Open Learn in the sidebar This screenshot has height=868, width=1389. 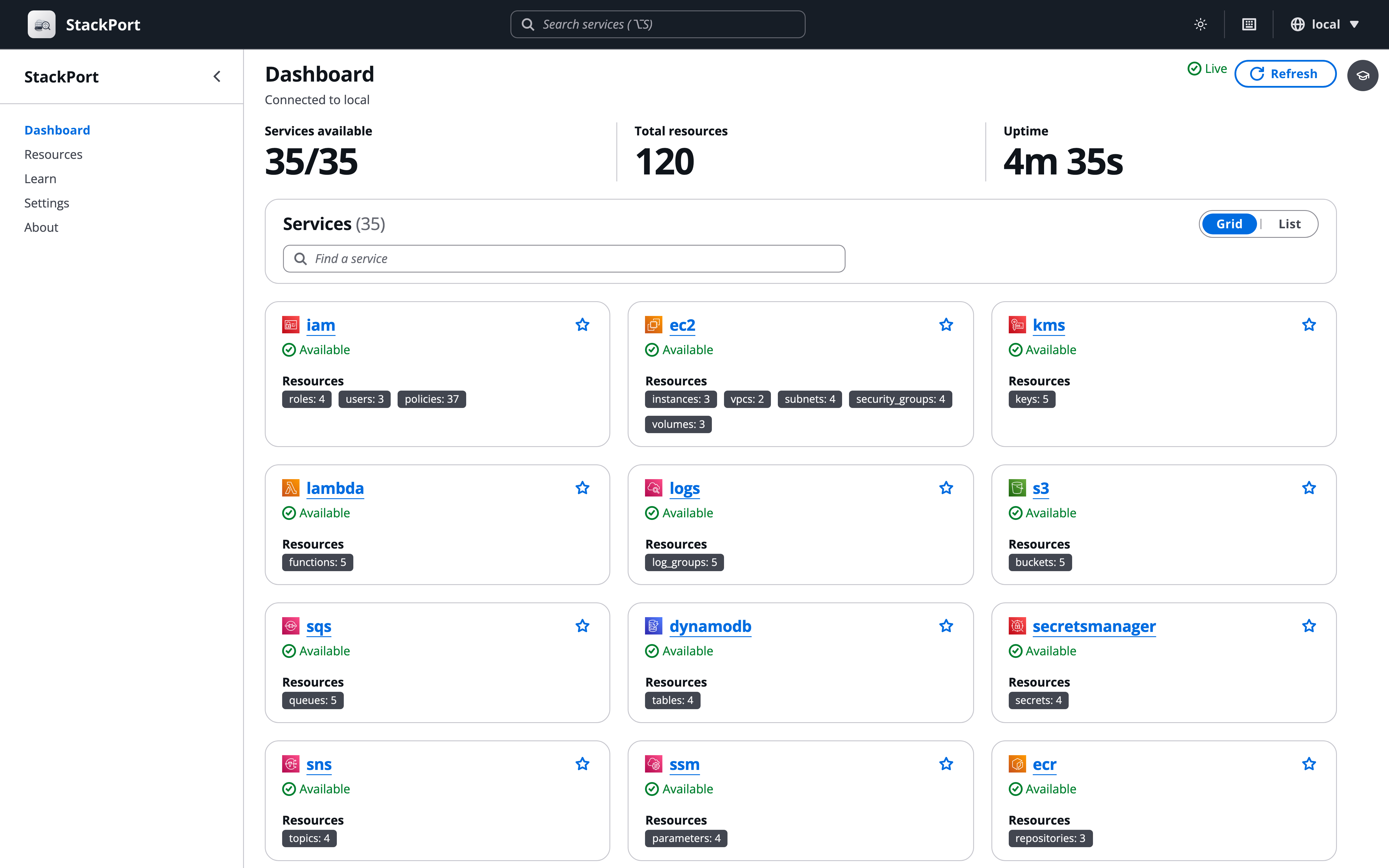coord(40,179)
